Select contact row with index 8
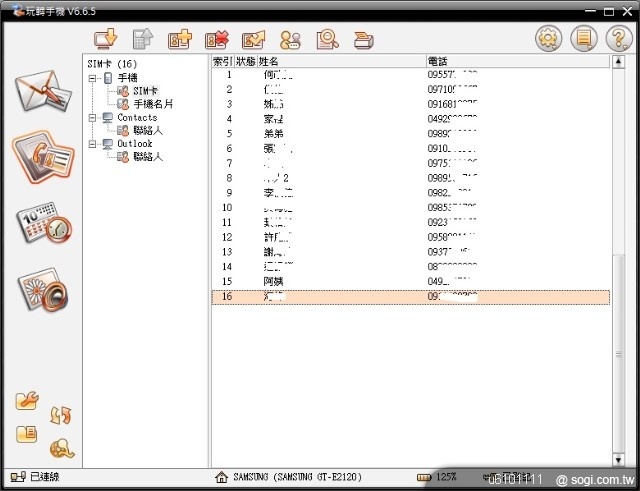The width and height of the screenshot is (640, 491). [411, 178]
